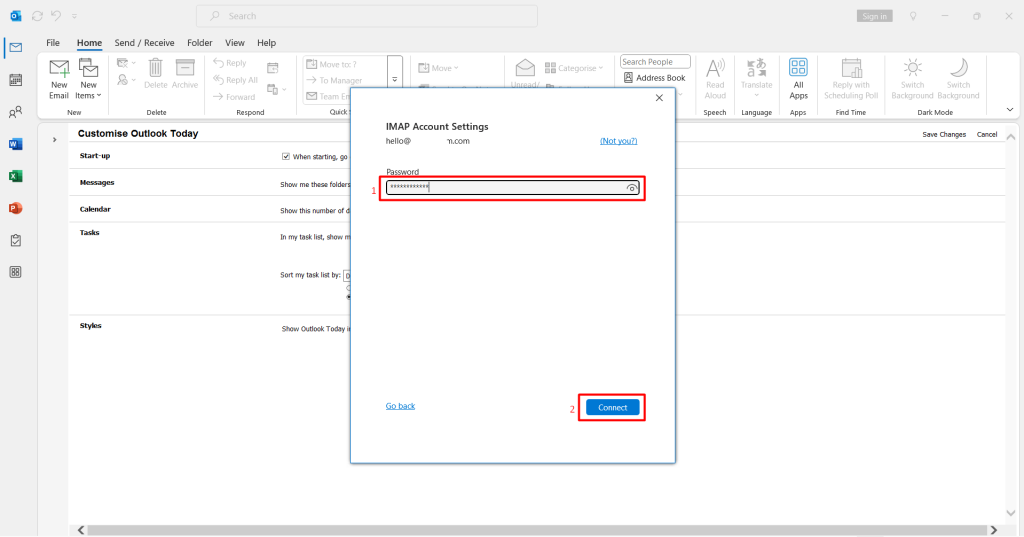Switch Background moon icon
1024x537 pixels.
click(958, 79)
